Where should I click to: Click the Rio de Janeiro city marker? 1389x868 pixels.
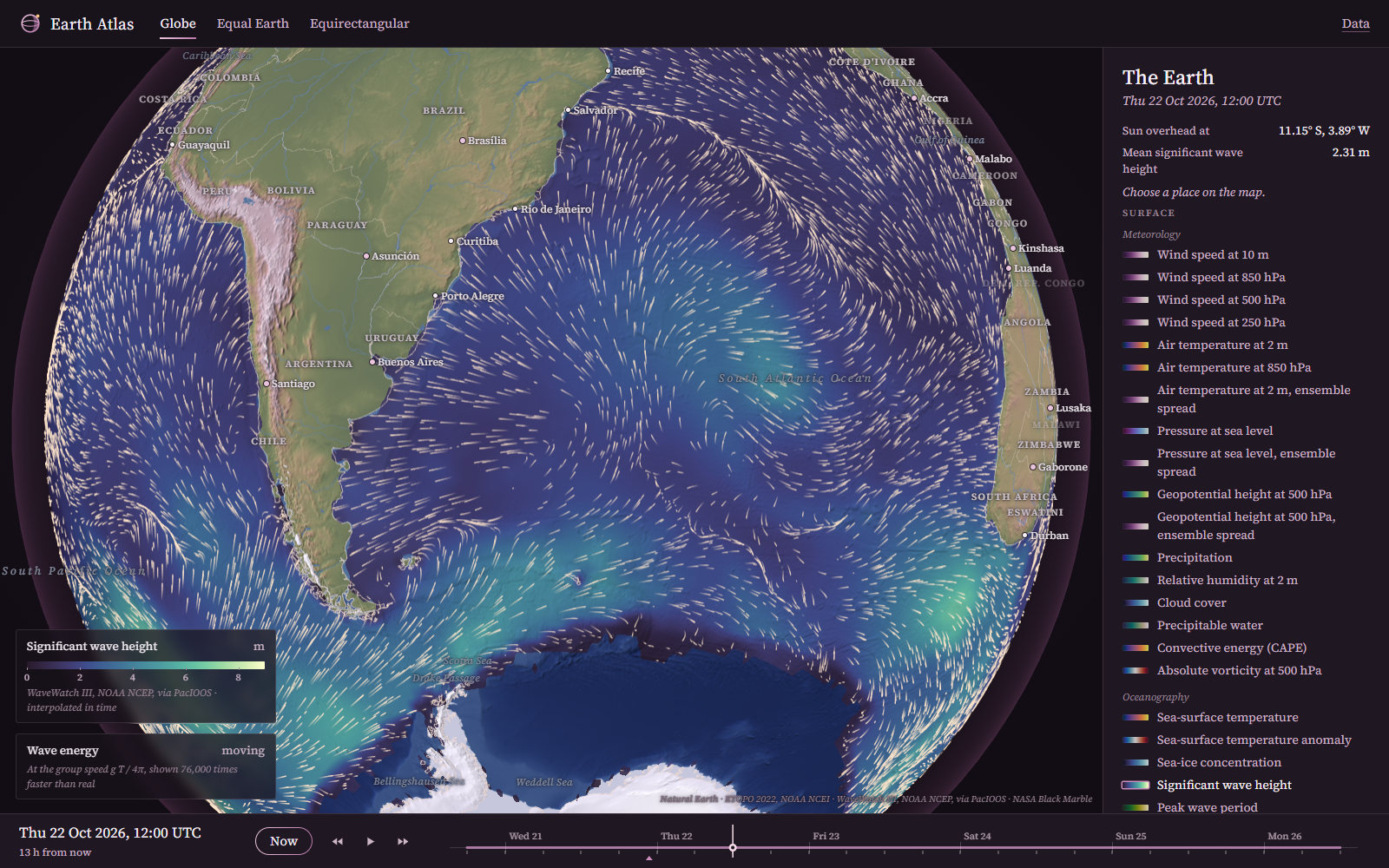(515, 209)
